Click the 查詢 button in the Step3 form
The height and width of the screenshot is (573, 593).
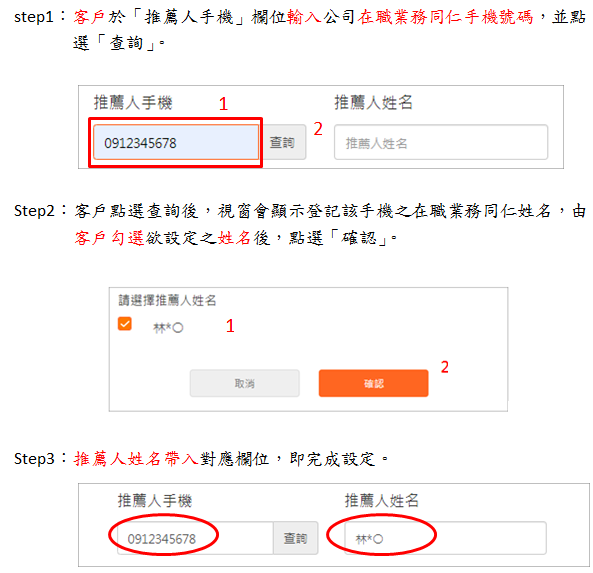(x=295, y=538)
